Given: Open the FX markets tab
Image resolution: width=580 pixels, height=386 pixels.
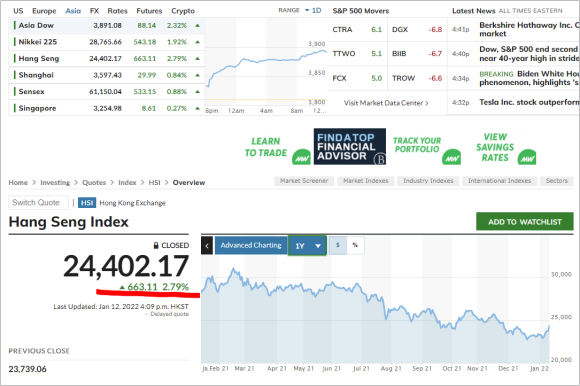Looking at the screenshot, I should (x=94, y=11).
